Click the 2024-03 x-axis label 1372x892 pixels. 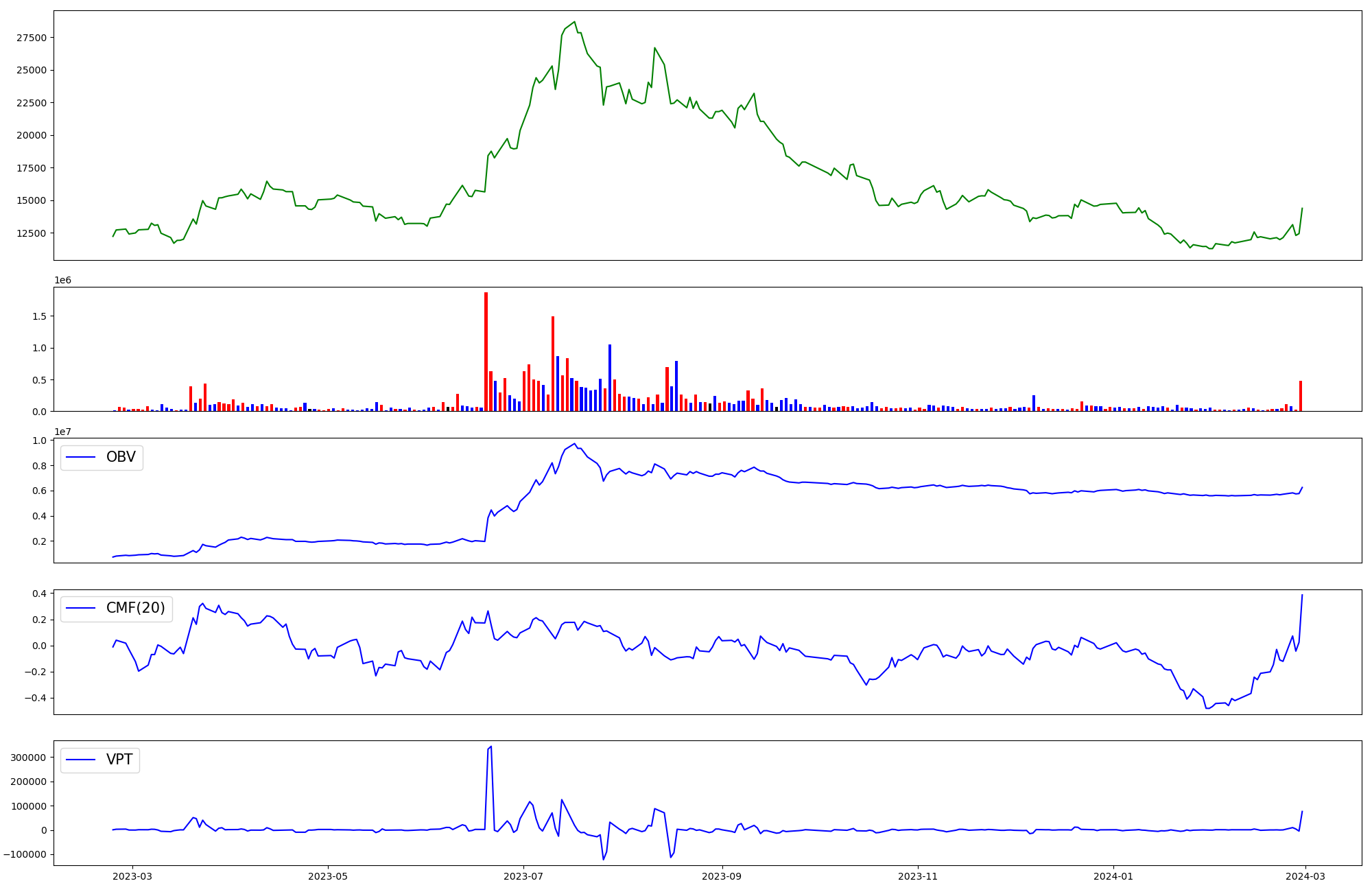coord(1305,876)
